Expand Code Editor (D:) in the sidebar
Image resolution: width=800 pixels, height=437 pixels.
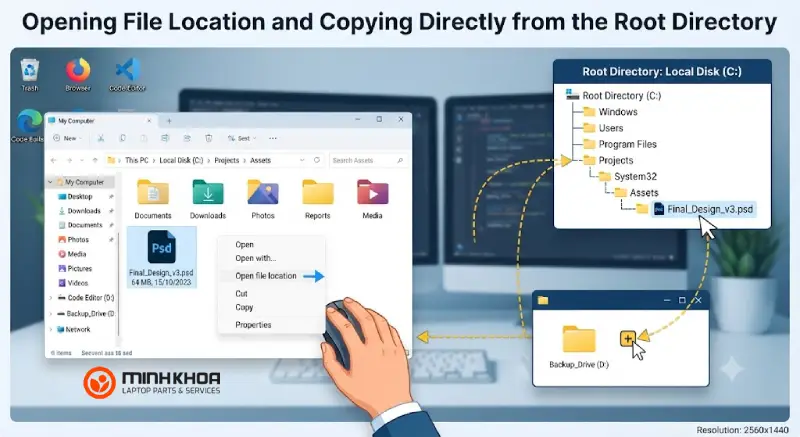click(x=51, y=298)
